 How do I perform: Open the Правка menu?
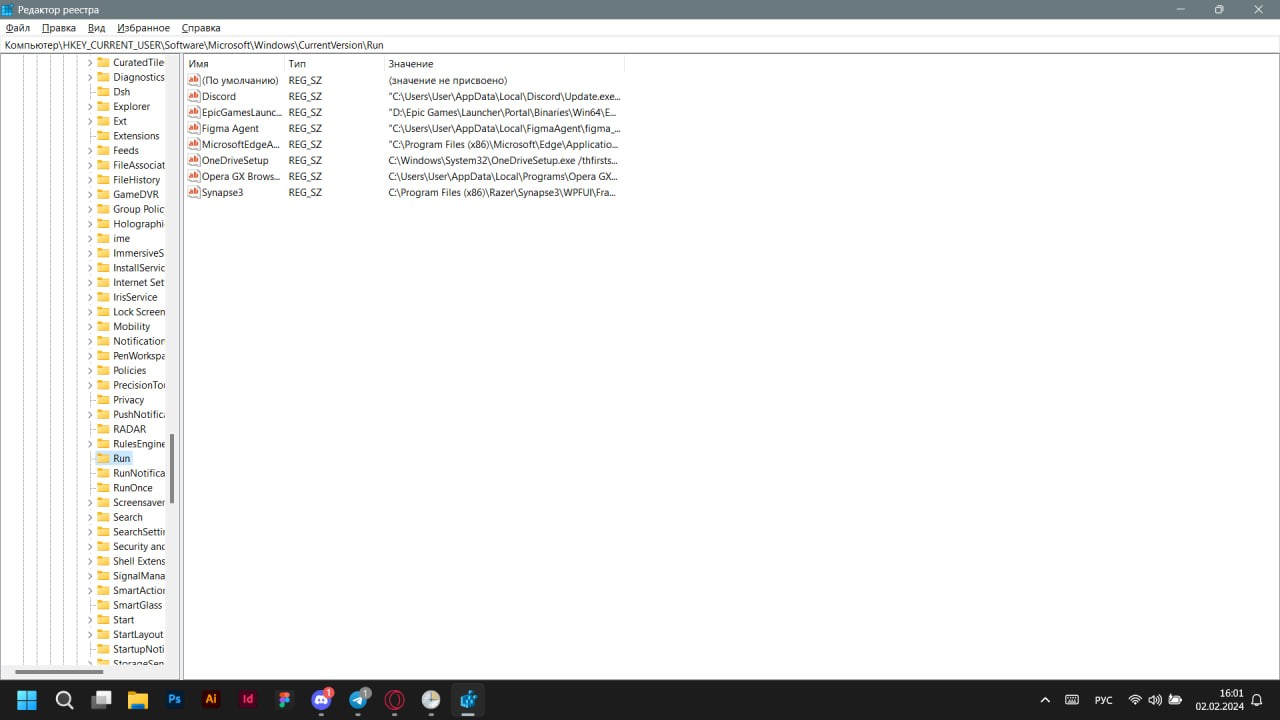pyautogui.click(x=59, y=28)
